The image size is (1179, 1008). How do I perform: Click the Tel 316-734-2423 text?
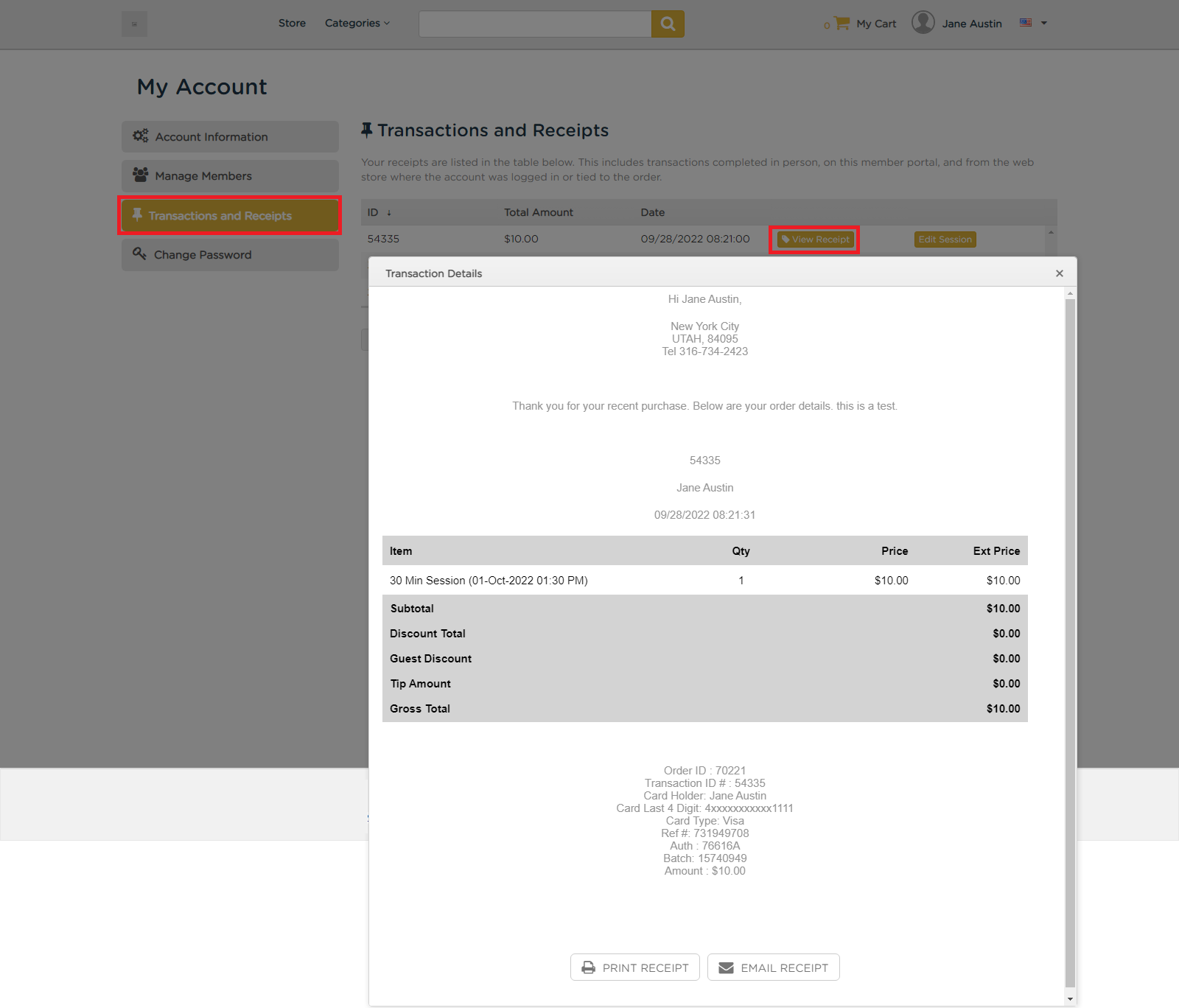704,351
